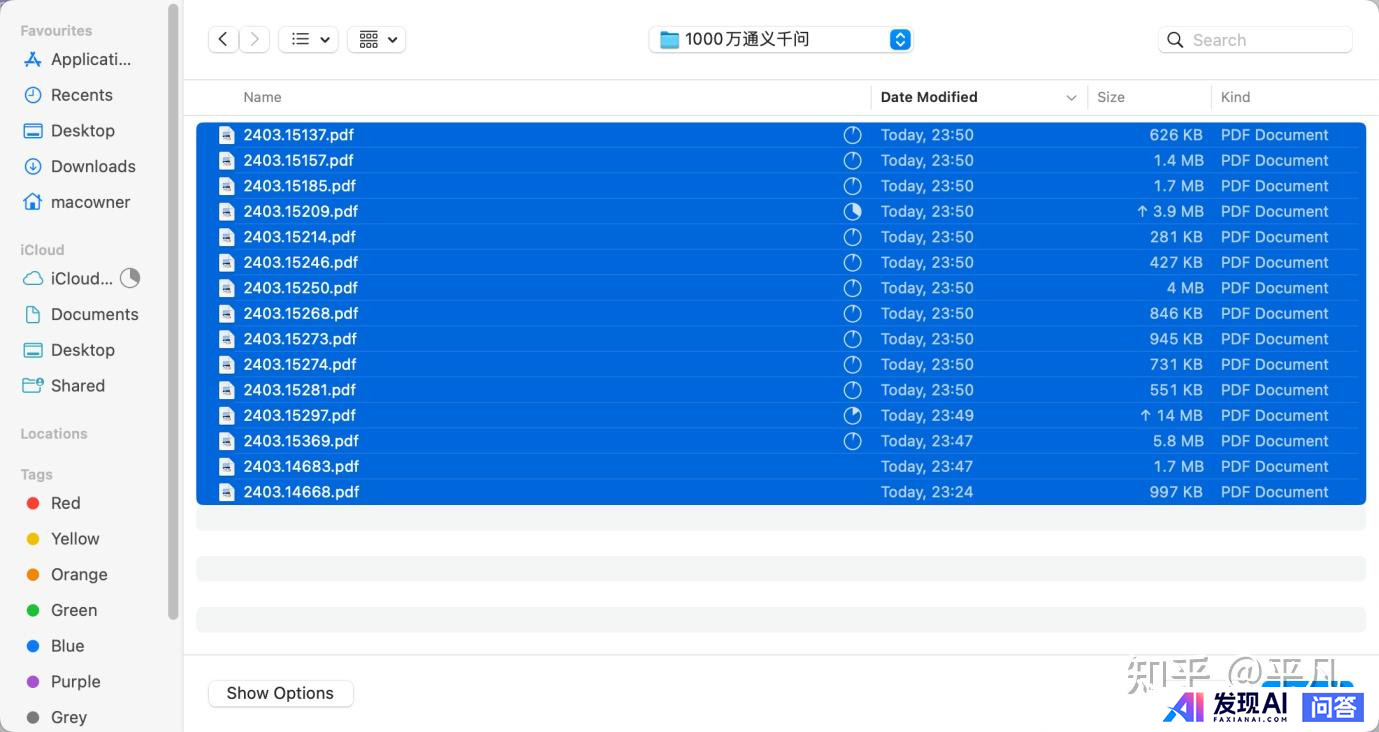The width and height of the screenshot is (1379, 732).
Task: Select file 2403.15250.pdf
Action: 781,288
